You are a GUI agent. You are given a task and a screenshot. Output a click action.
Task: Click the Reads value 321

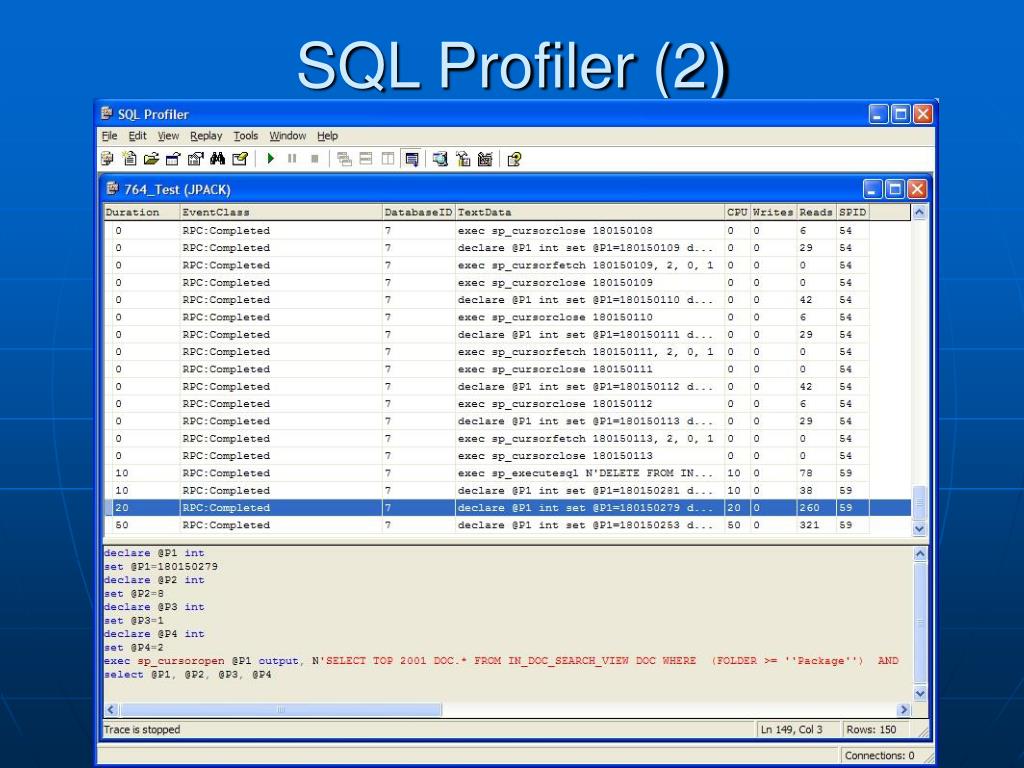[x=809, y=525]
